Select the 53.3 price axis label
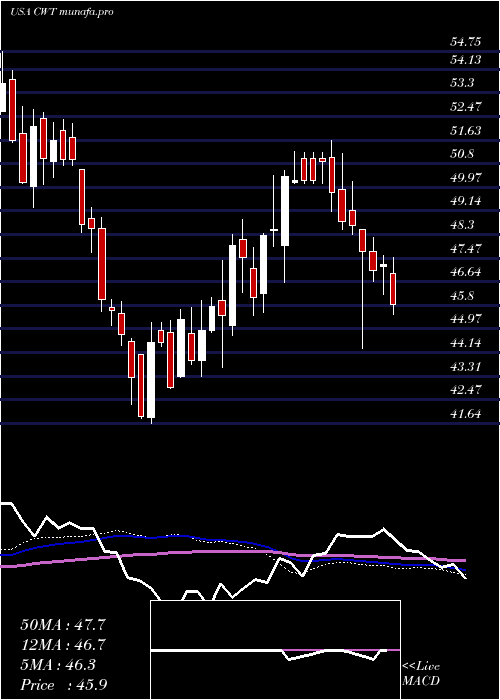 pyautogui.click(x=462, y=83)
